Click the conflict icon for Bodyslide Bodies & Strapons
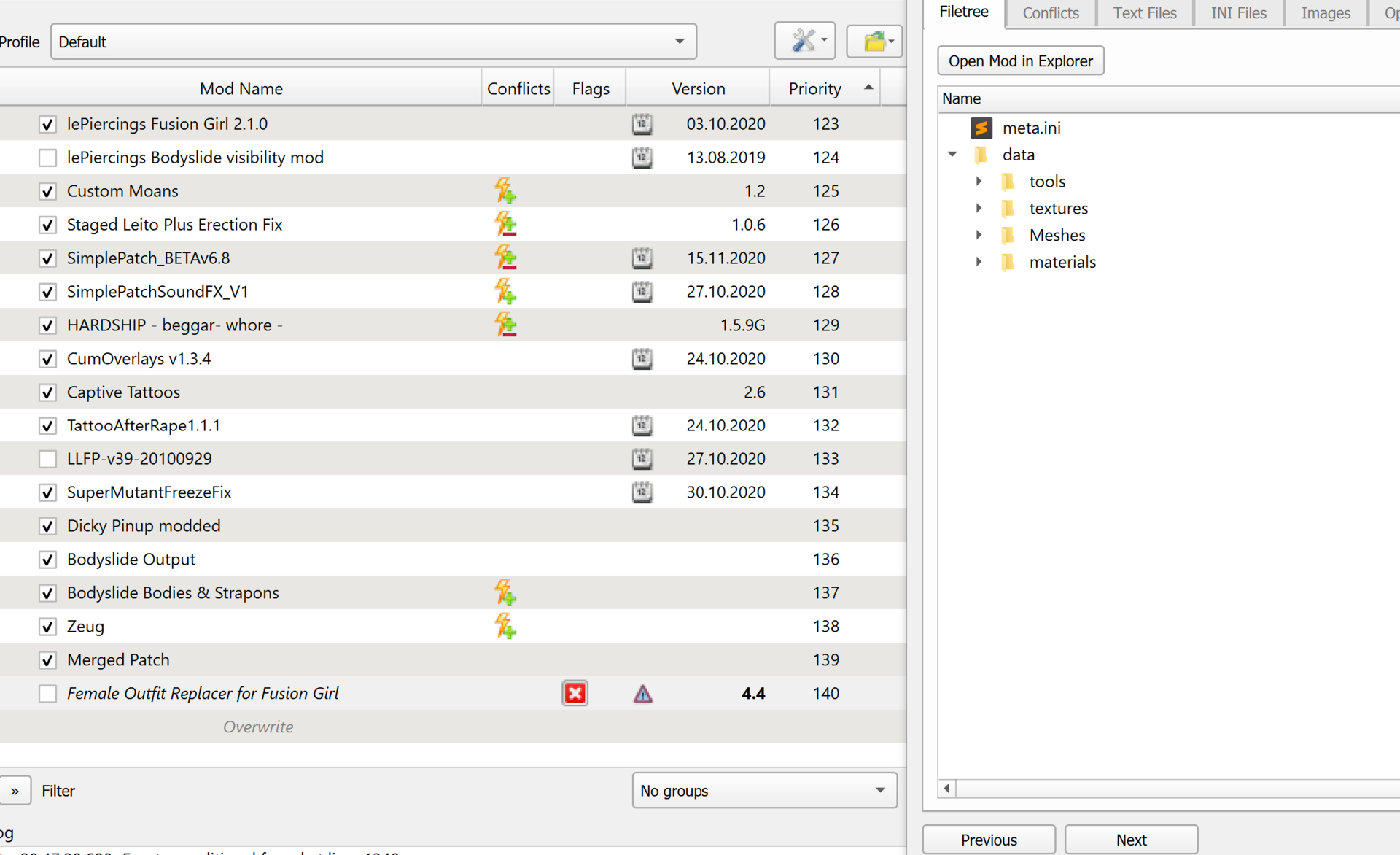1400x855 pixels. pos(505,593)
